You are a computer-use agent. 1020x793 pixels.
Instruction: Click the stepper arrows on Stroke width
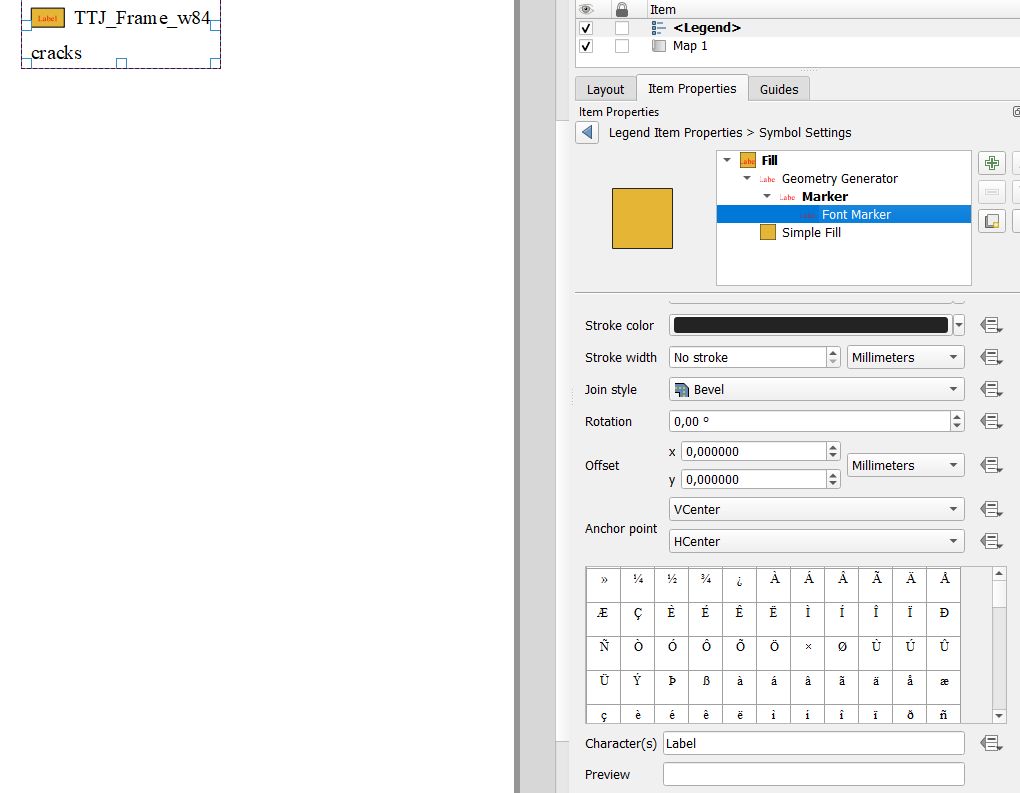tap(833, 357)
